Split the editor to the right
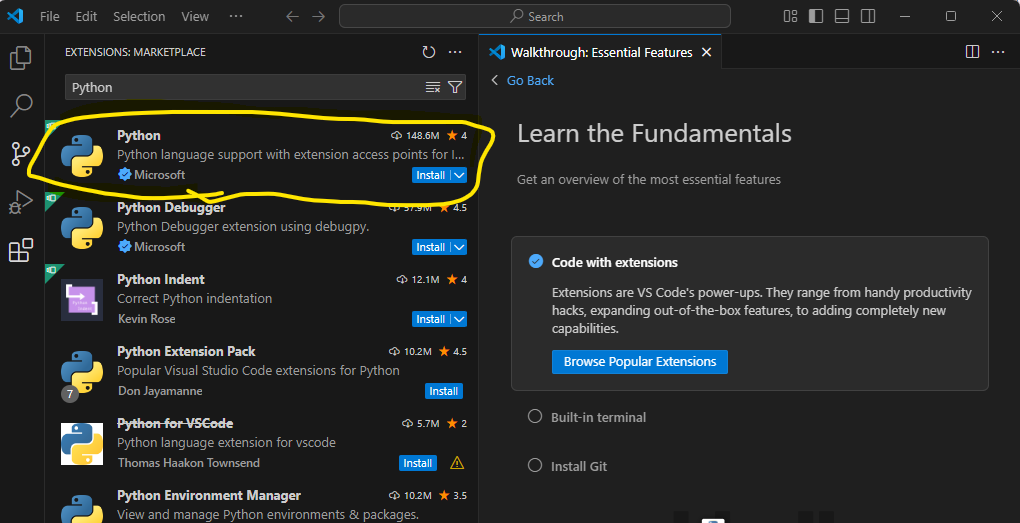Viewport: 1020px width, 523px height. 973,52
